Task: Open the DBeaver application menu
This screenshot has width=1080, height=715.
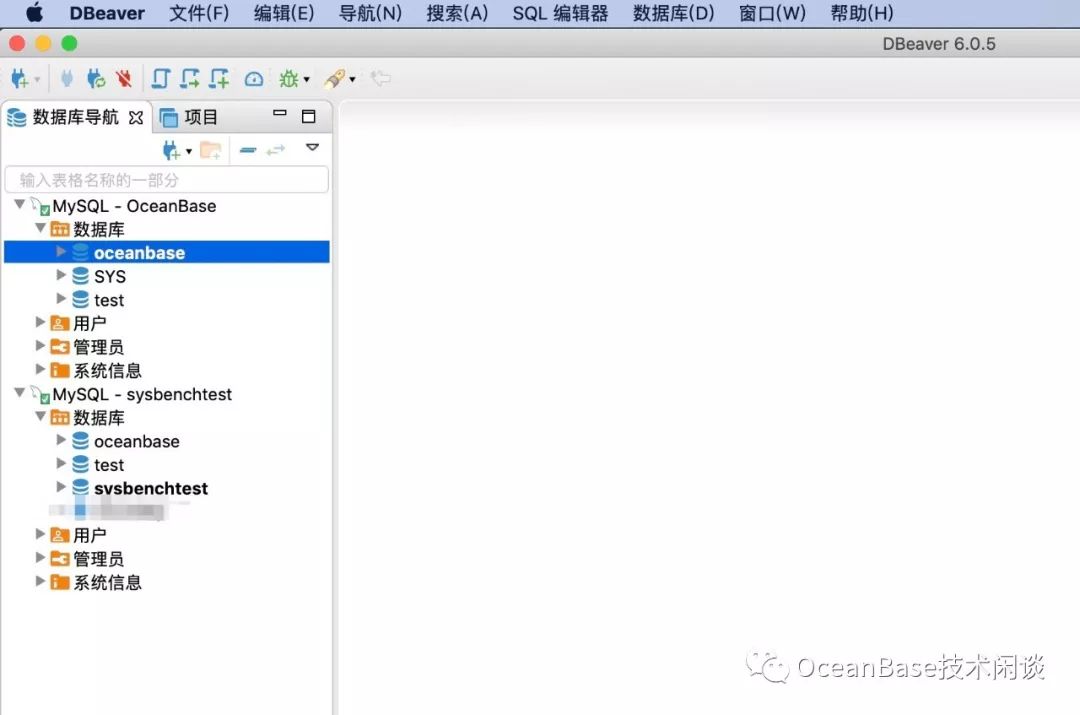Action: click(107, 13)
